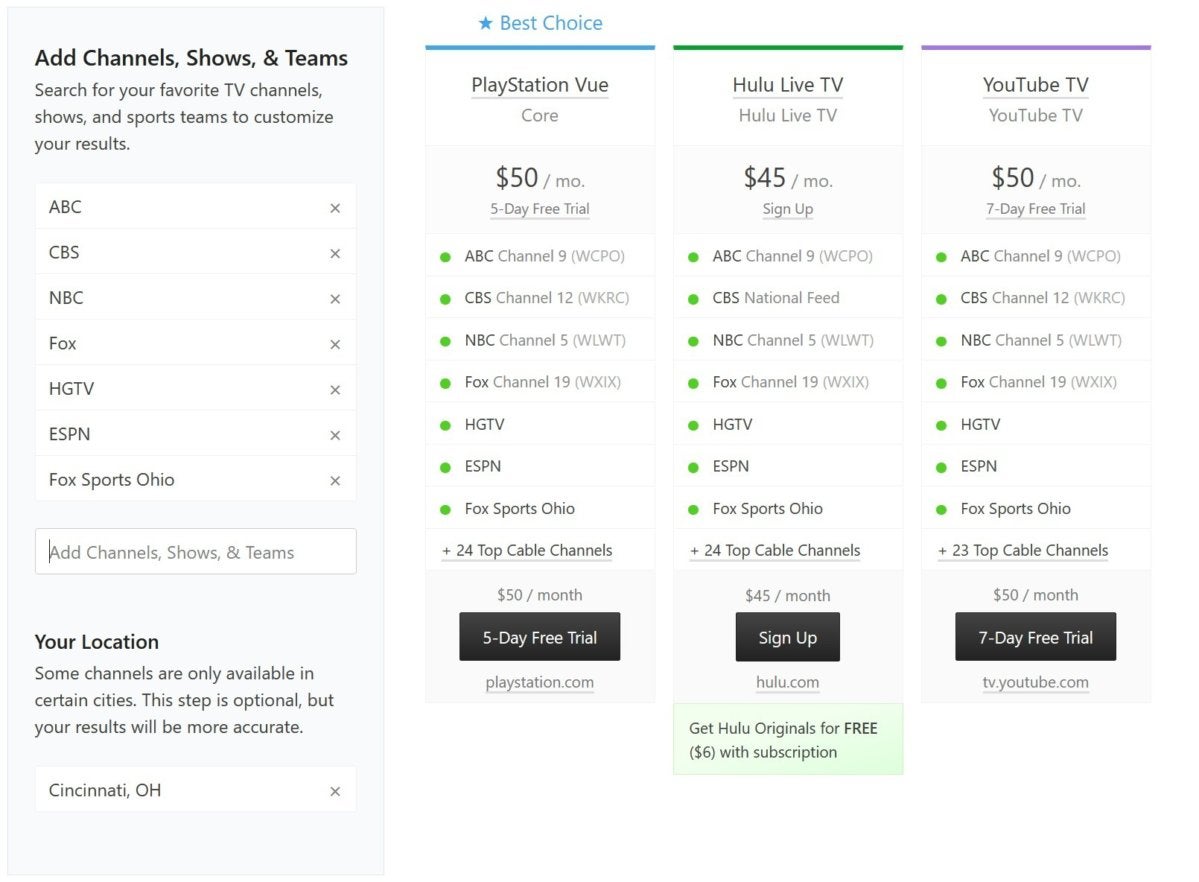Click YouTube TV 7-Day Free Trial text link

(x=1035, y=209)
